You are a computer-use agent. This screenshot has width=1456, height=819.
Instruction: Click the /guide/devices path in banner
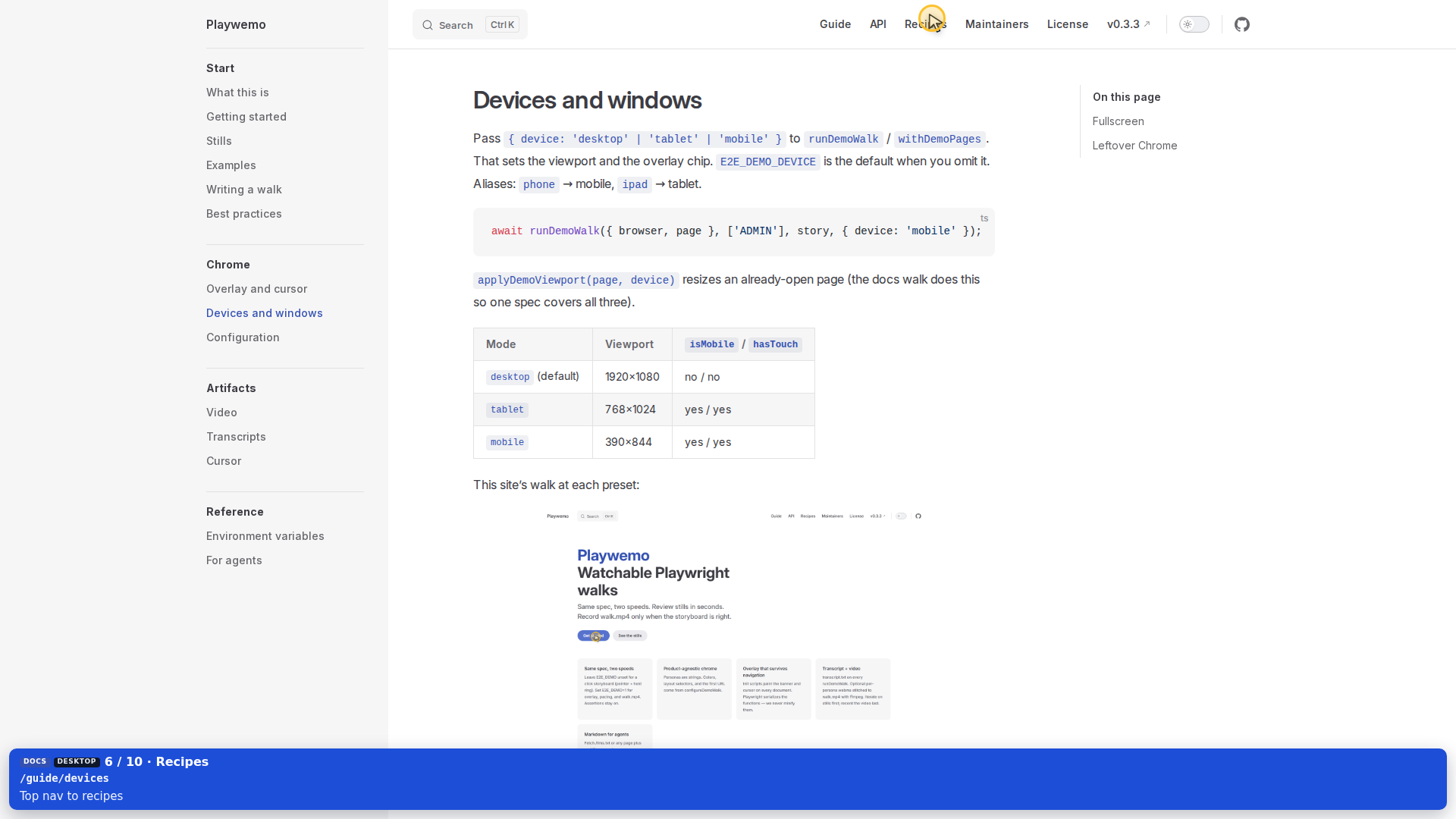click(x=64, y=778)
